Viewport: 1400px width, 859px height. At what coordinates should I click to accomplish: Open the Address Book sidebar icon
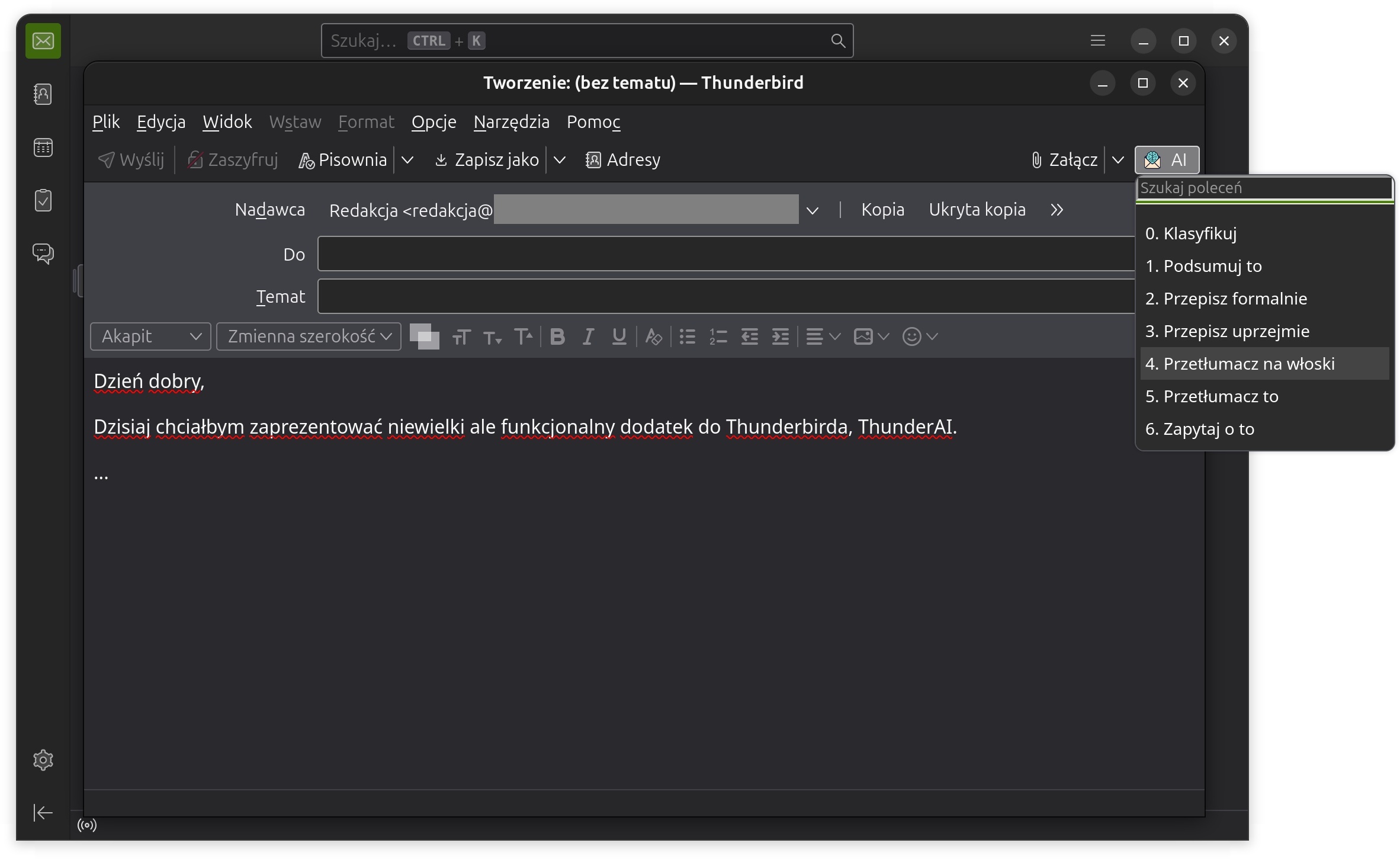[x=43, y=94]
